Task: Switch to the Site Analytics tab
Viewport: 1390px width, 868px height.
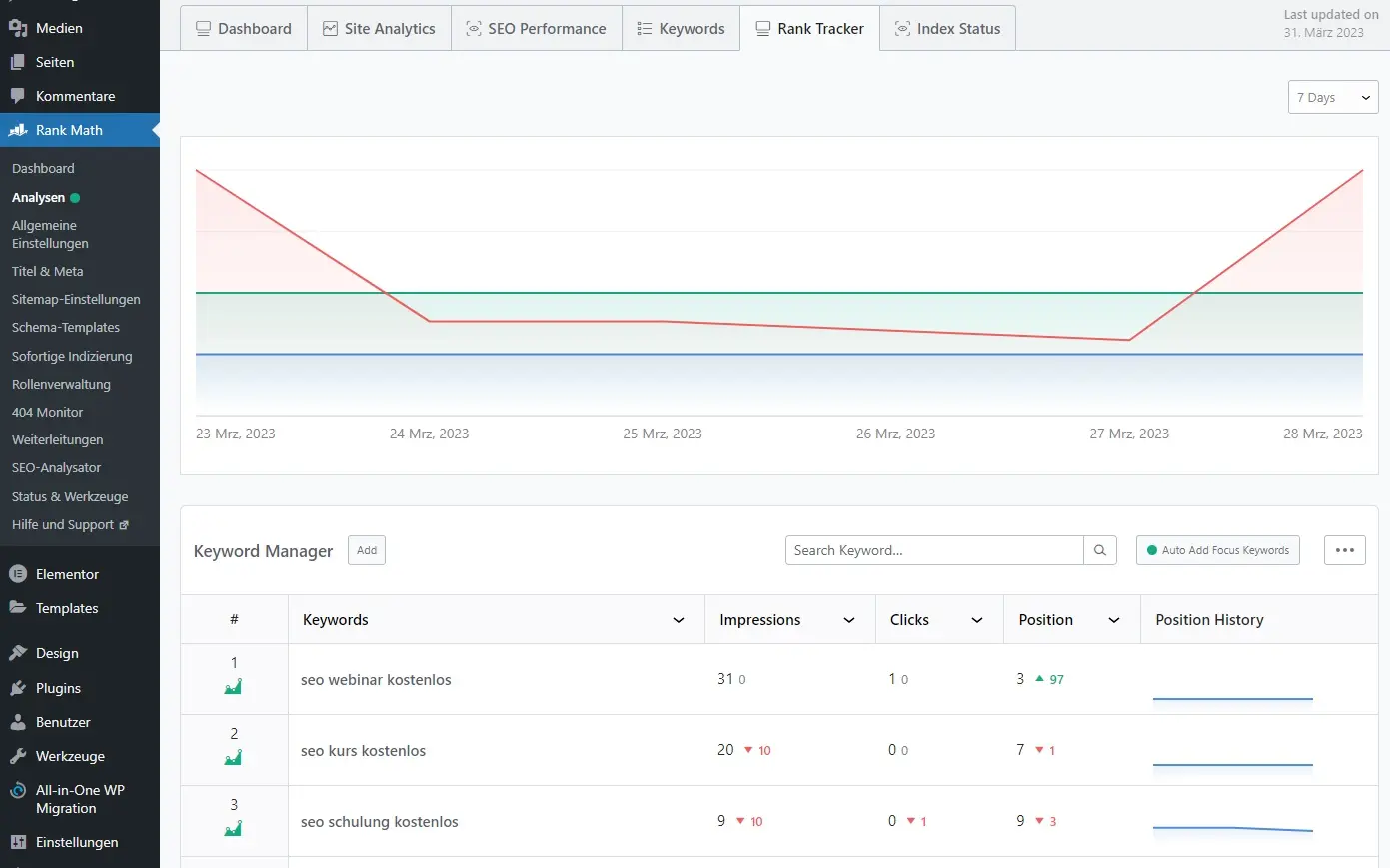Action: tap(379, 28)
